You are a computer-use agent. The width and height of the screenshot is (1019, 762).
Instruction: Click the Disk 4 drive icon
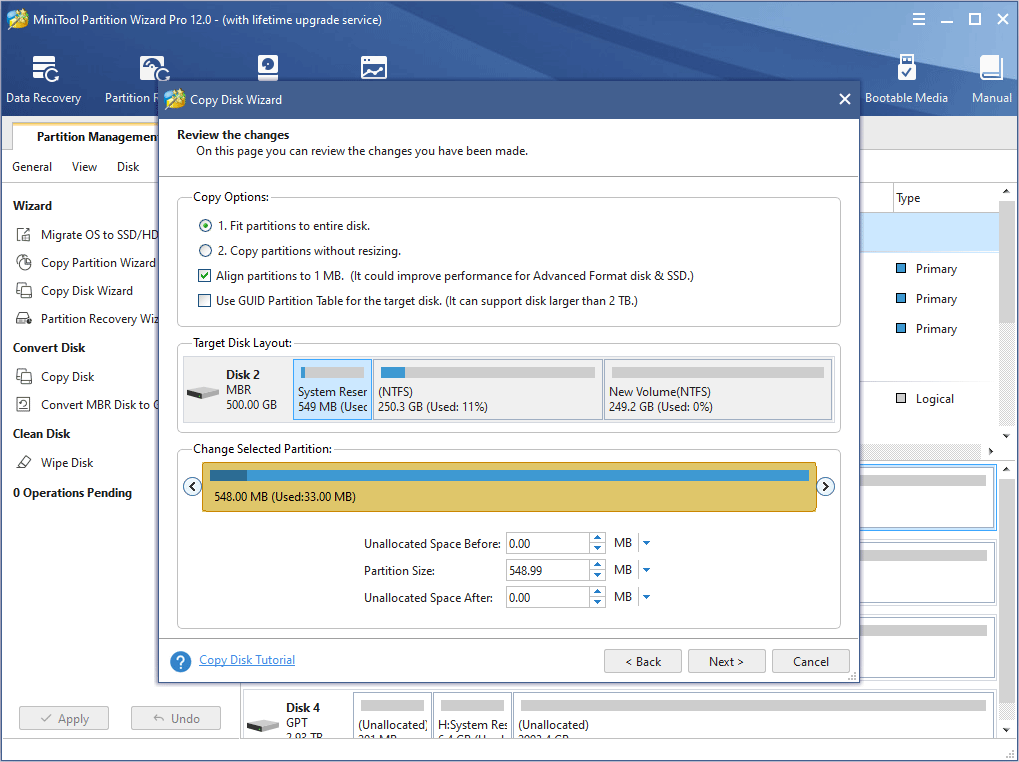coord(263,724)
